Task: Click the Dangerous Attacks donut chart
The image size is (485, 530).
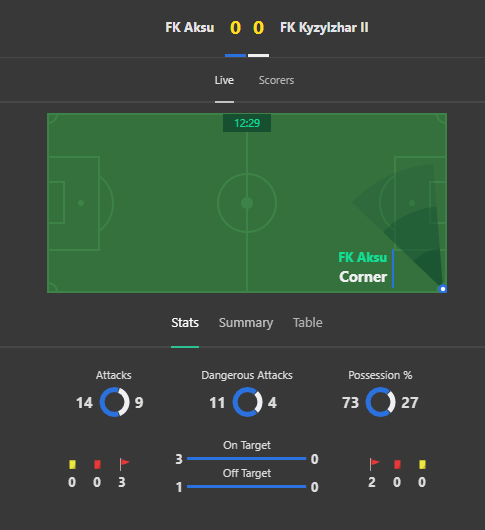Action: [x=247, y=402]
